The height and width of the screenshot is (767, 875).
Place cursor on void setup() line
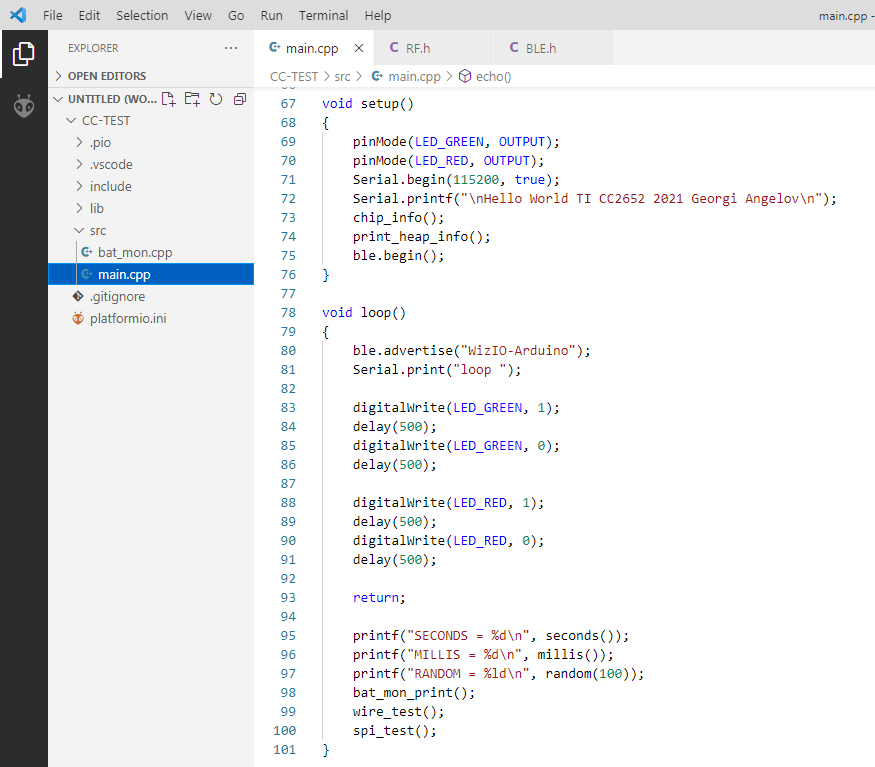[368, 103]
